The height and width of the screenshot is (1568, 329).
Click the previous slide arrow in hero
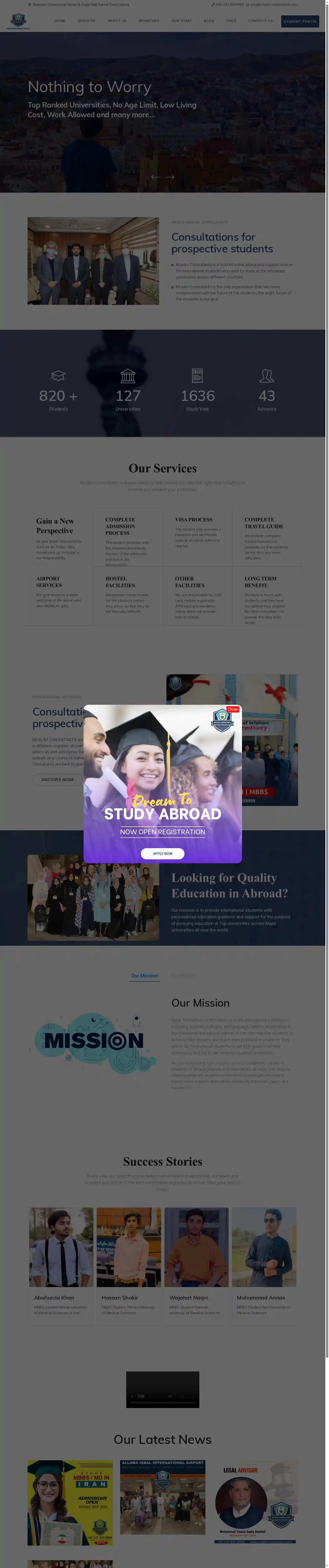pyautogui.click(x=156, y=177)
